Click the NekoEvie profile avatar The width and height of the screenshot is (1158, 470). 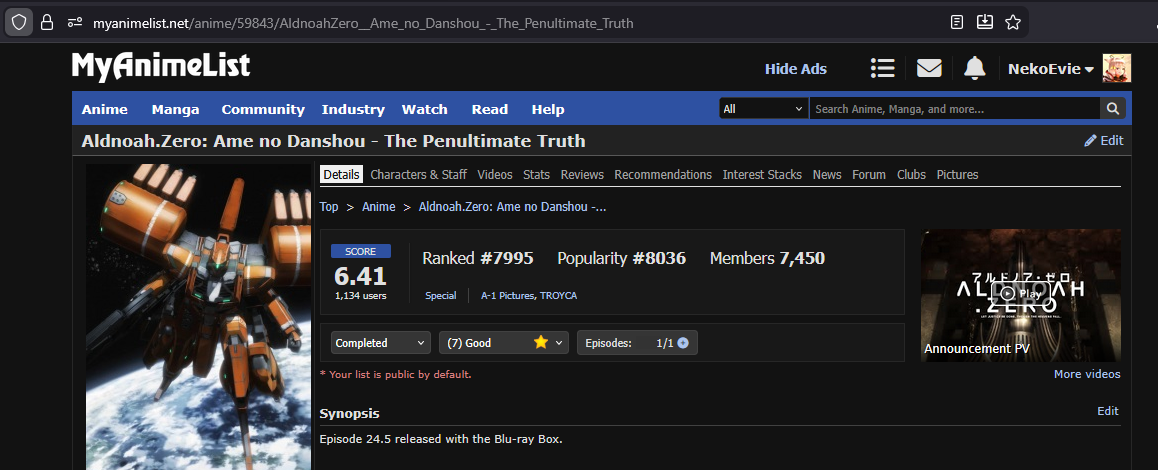coord(1117,68)
